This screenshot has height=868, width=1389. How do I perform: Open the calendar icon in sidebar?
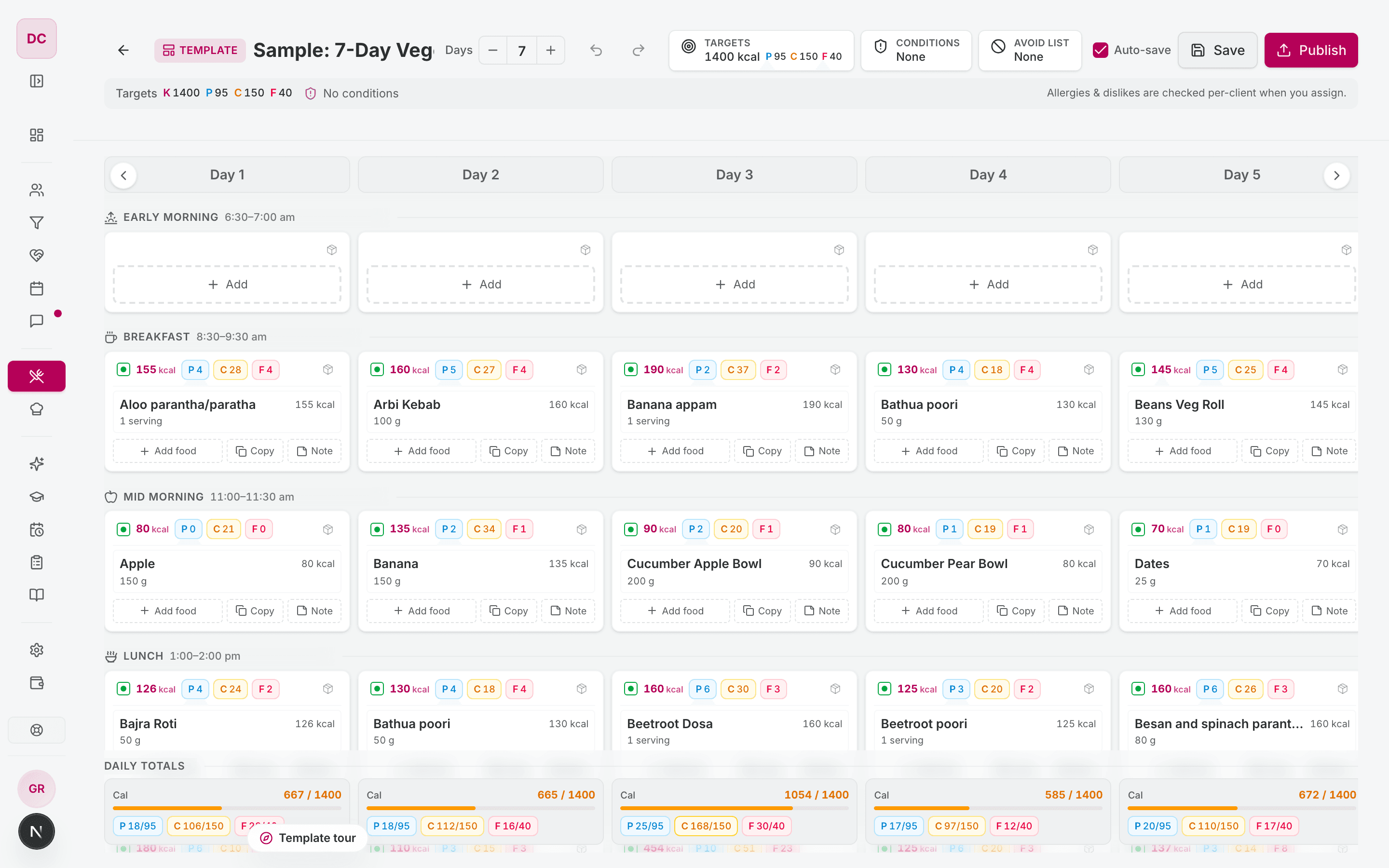[x=37, y=288]
